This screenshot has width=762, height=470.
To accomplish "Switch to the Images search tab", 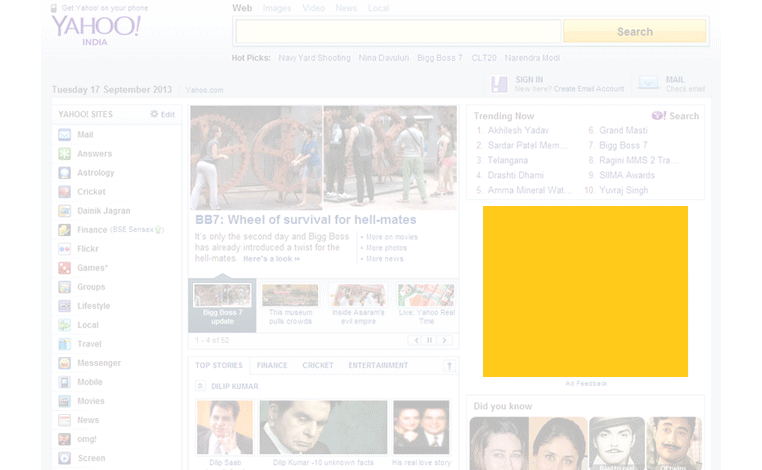I will 277,8.
